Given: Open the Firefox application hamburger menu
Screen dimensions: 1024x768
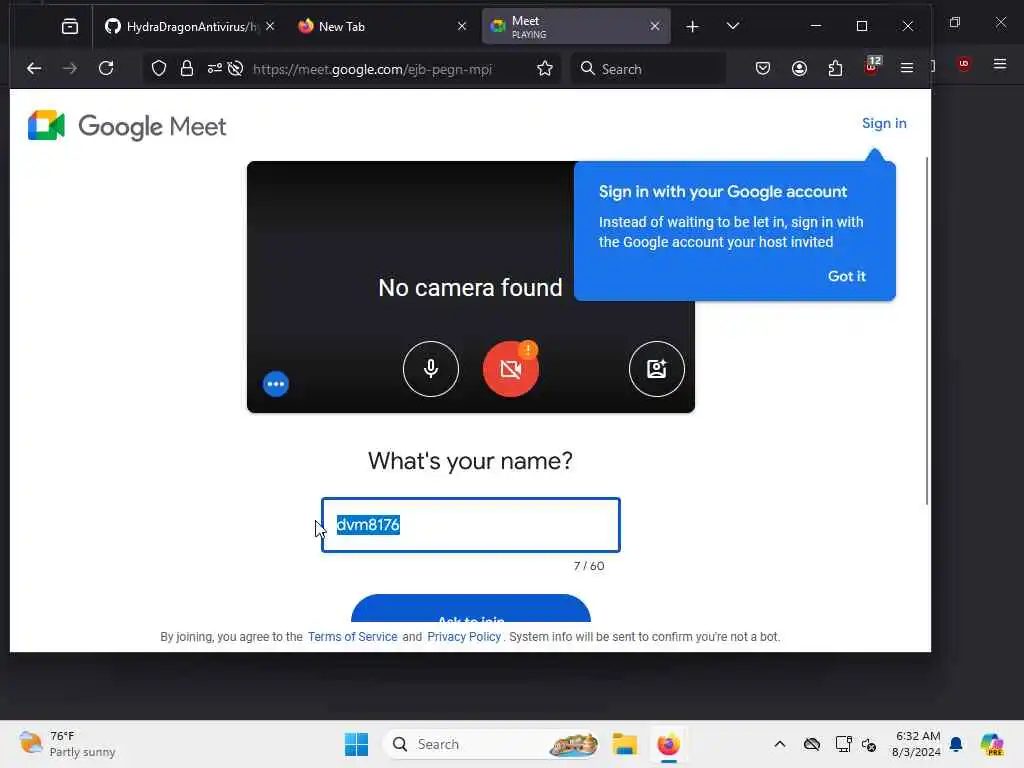Looking at the screenshot, I should (907, 68).
